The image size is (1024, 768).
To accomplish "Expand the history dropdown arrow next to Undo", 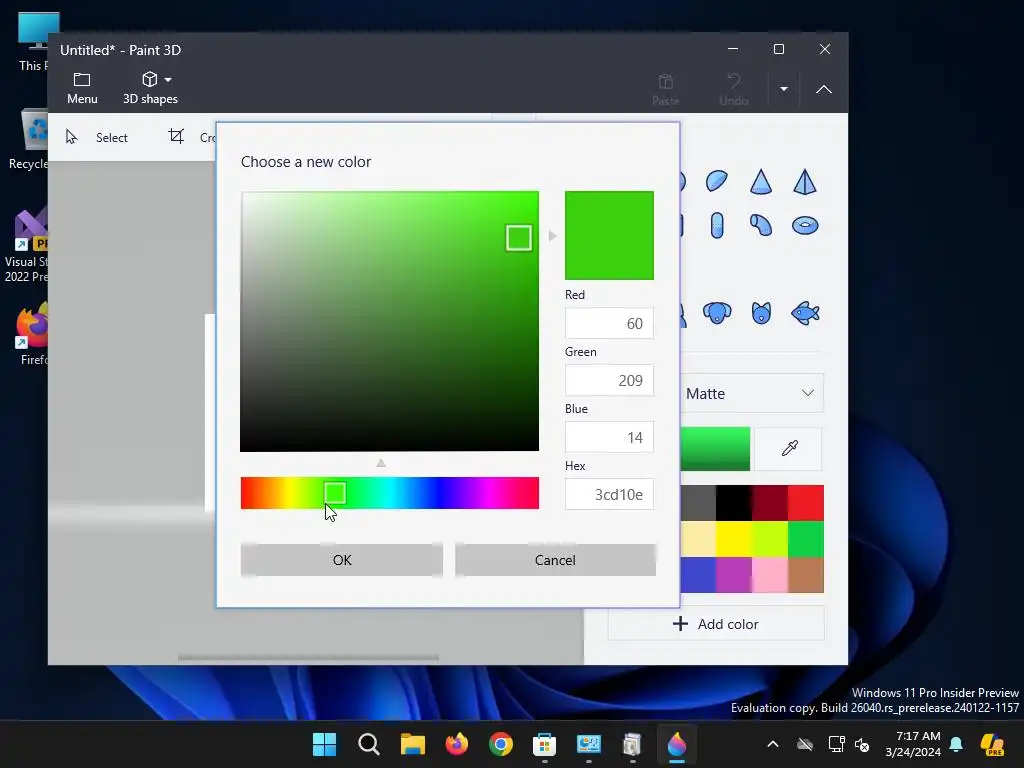I will pos(784,89).
